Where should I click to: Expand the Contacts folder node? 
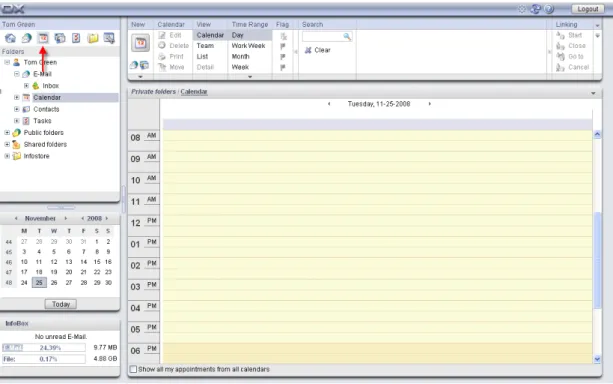point(16,109)
